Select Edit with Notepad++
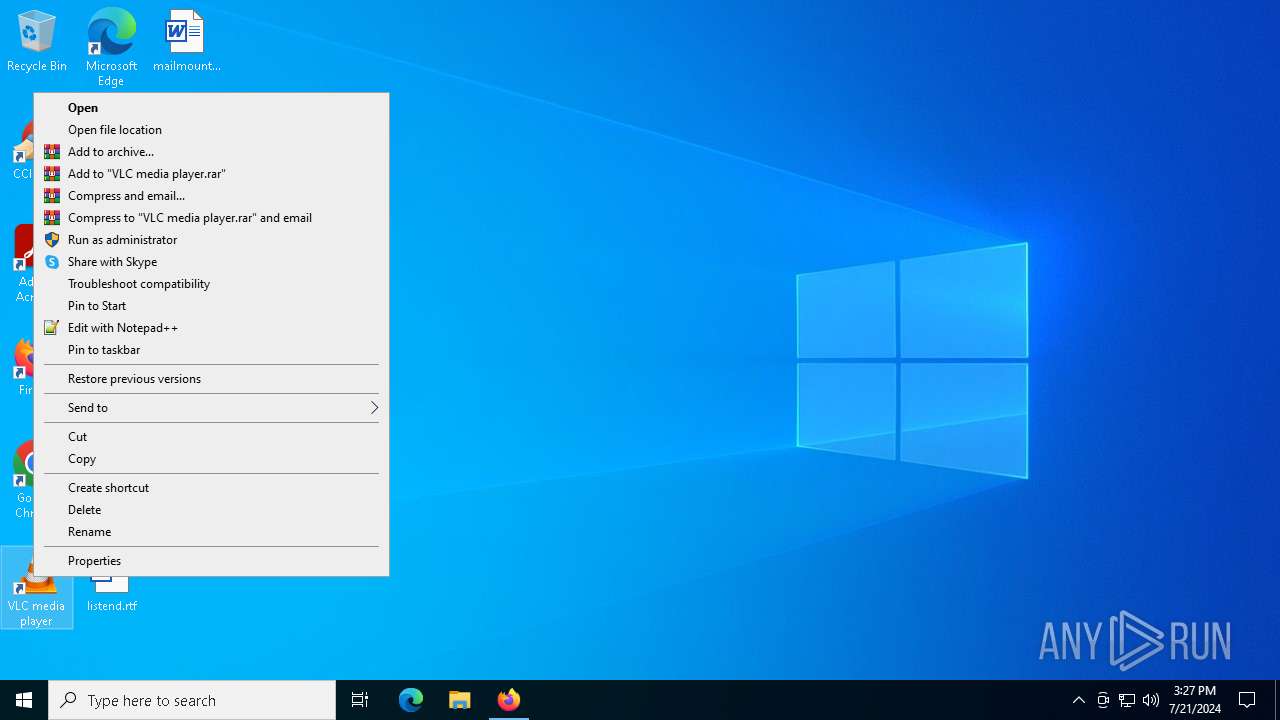Viewport: 1280px width, 720px height. (211, 328)
